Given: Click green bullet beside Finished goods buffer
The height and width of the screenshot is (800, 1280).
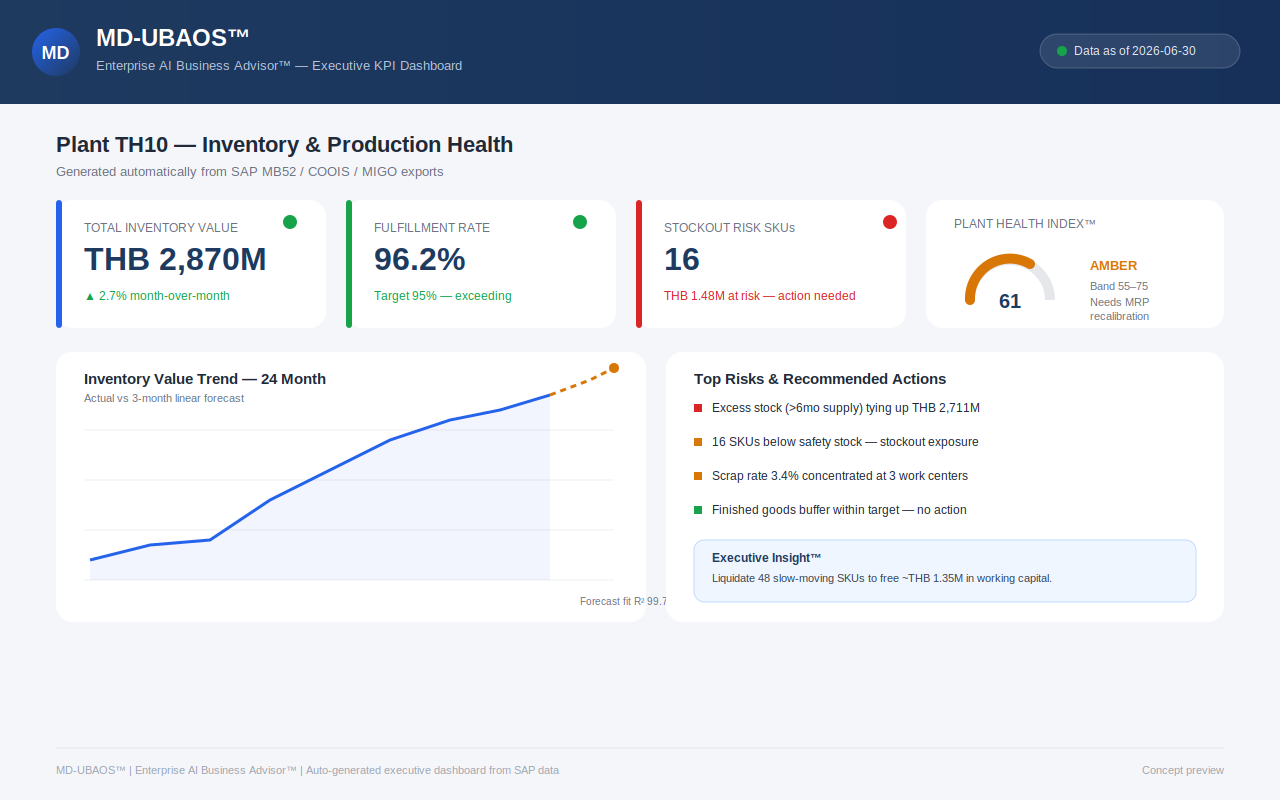Looking at the screenshot, I should tap(698, 510).
